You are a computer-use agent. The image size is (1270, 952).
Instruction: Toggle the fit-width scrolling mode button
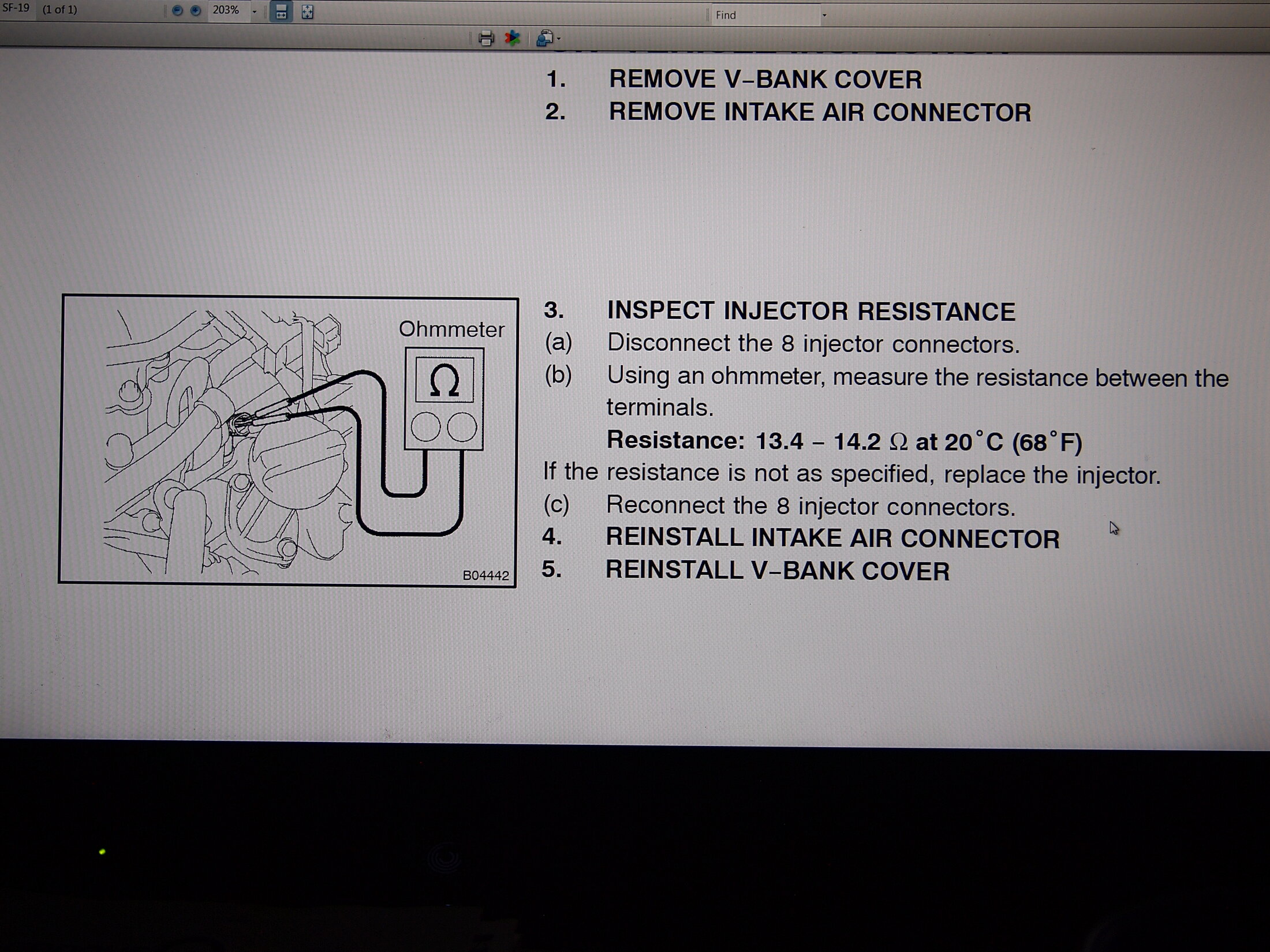(281, 12)
